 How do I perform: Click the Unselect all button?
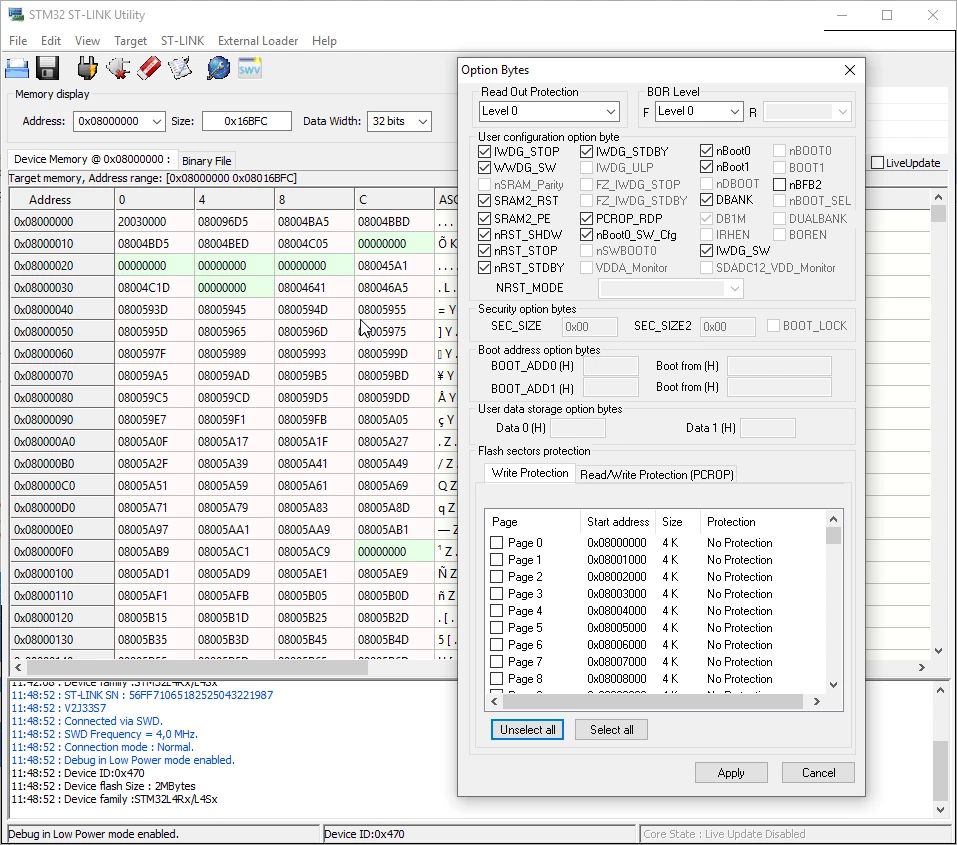click(527, 730)
